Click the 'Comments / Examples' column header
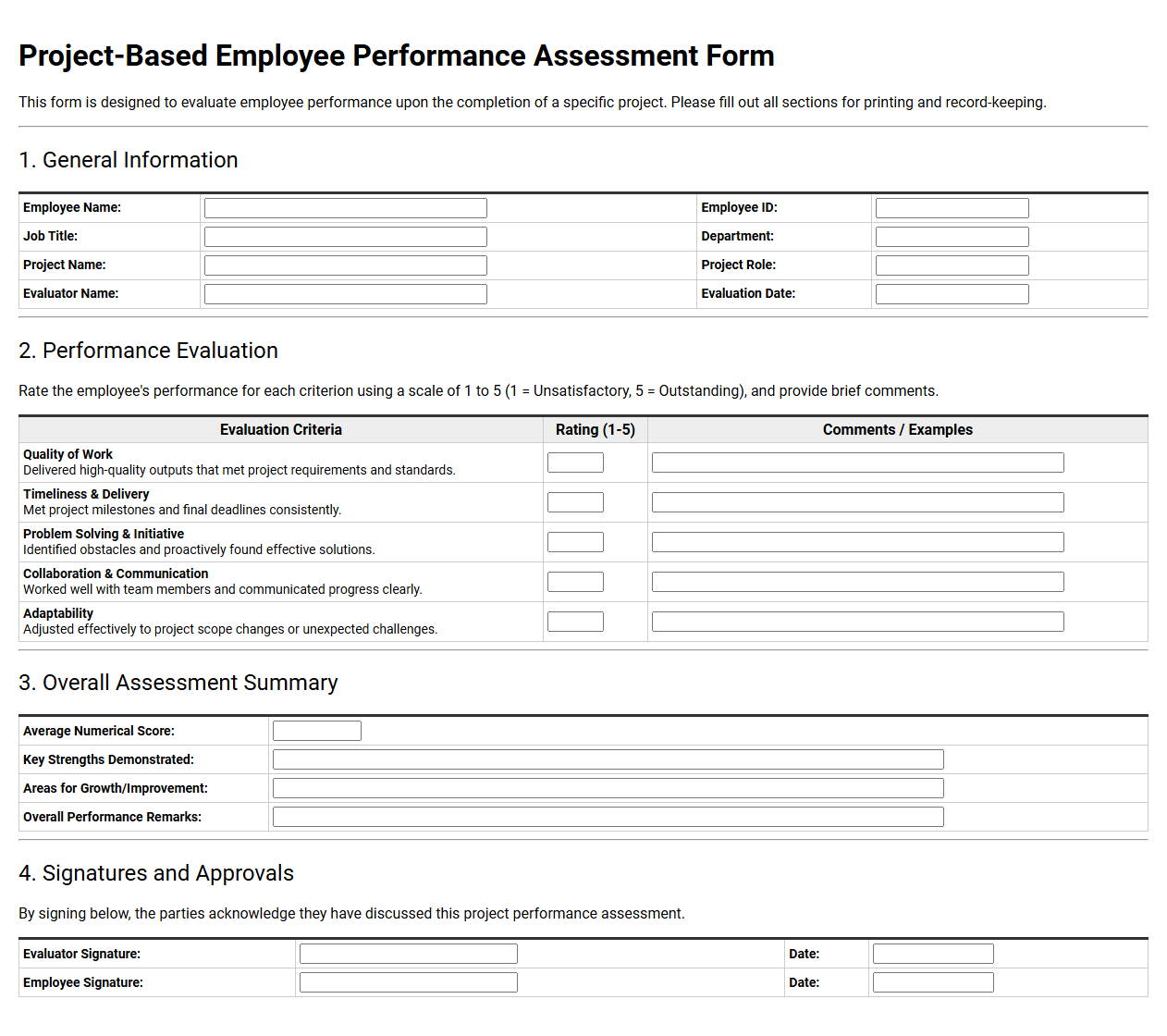The width and height of the screenshot is (1167, 1036). tap(898, 429)
